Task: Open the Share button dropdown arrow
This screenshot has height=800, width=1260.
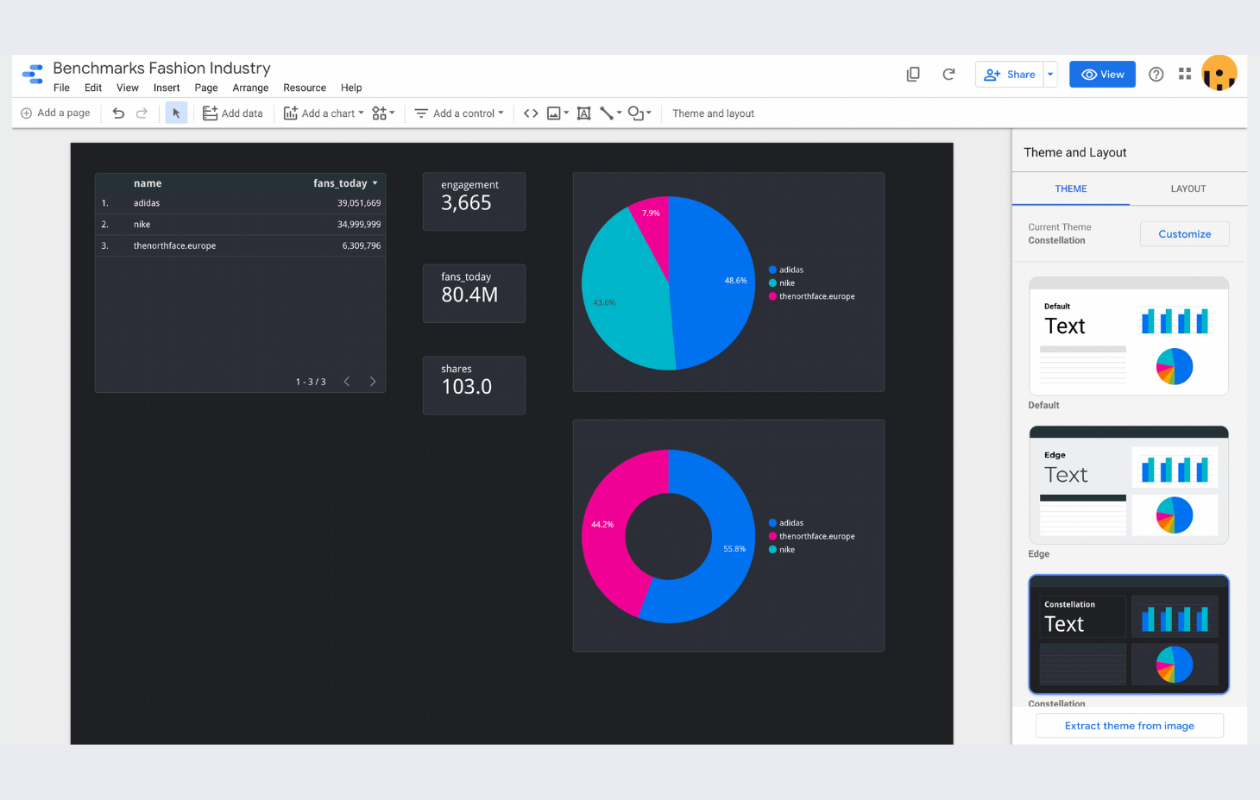Action: pos(1050,74)
